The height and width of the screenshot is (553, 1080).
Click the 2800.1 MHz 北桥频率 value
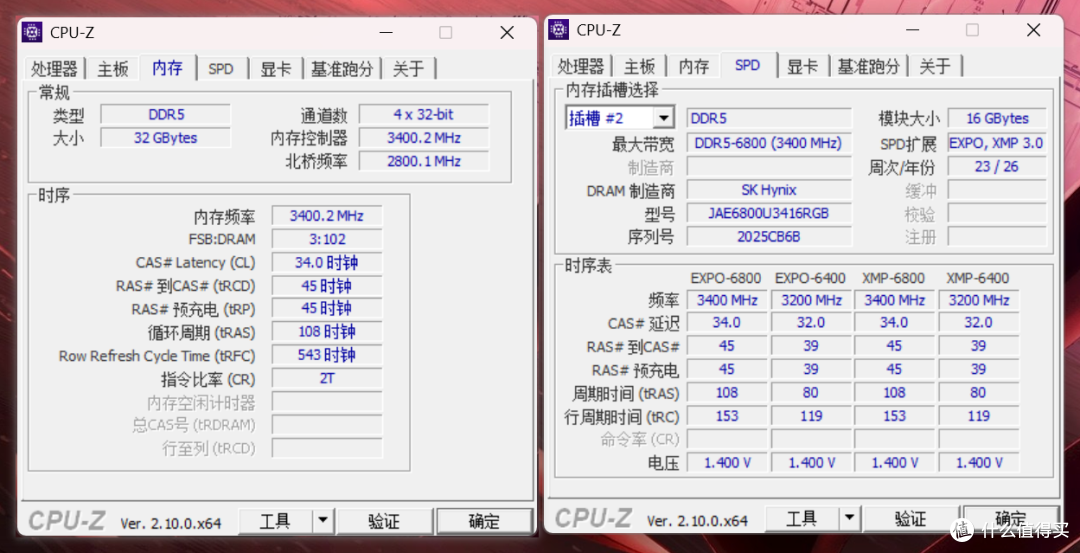click(x=424, y=161)
